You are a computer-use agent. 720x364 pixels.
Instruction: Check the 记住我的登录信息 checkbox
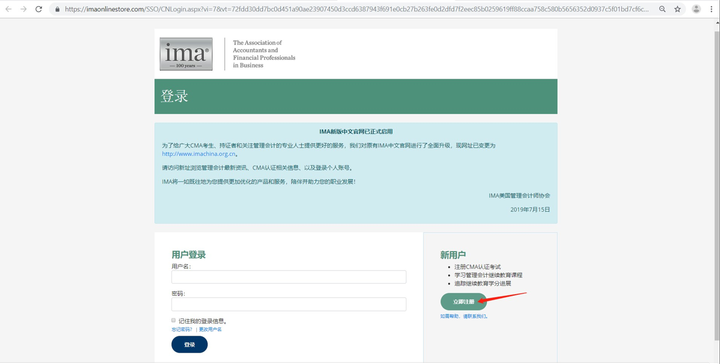click(174, 320)
